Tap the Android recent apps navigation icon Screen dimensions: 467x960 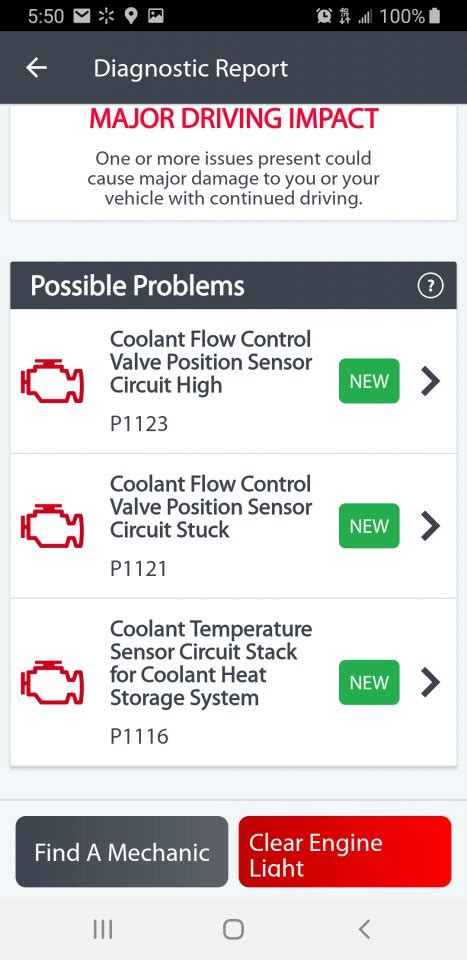[x=103, y=929]
